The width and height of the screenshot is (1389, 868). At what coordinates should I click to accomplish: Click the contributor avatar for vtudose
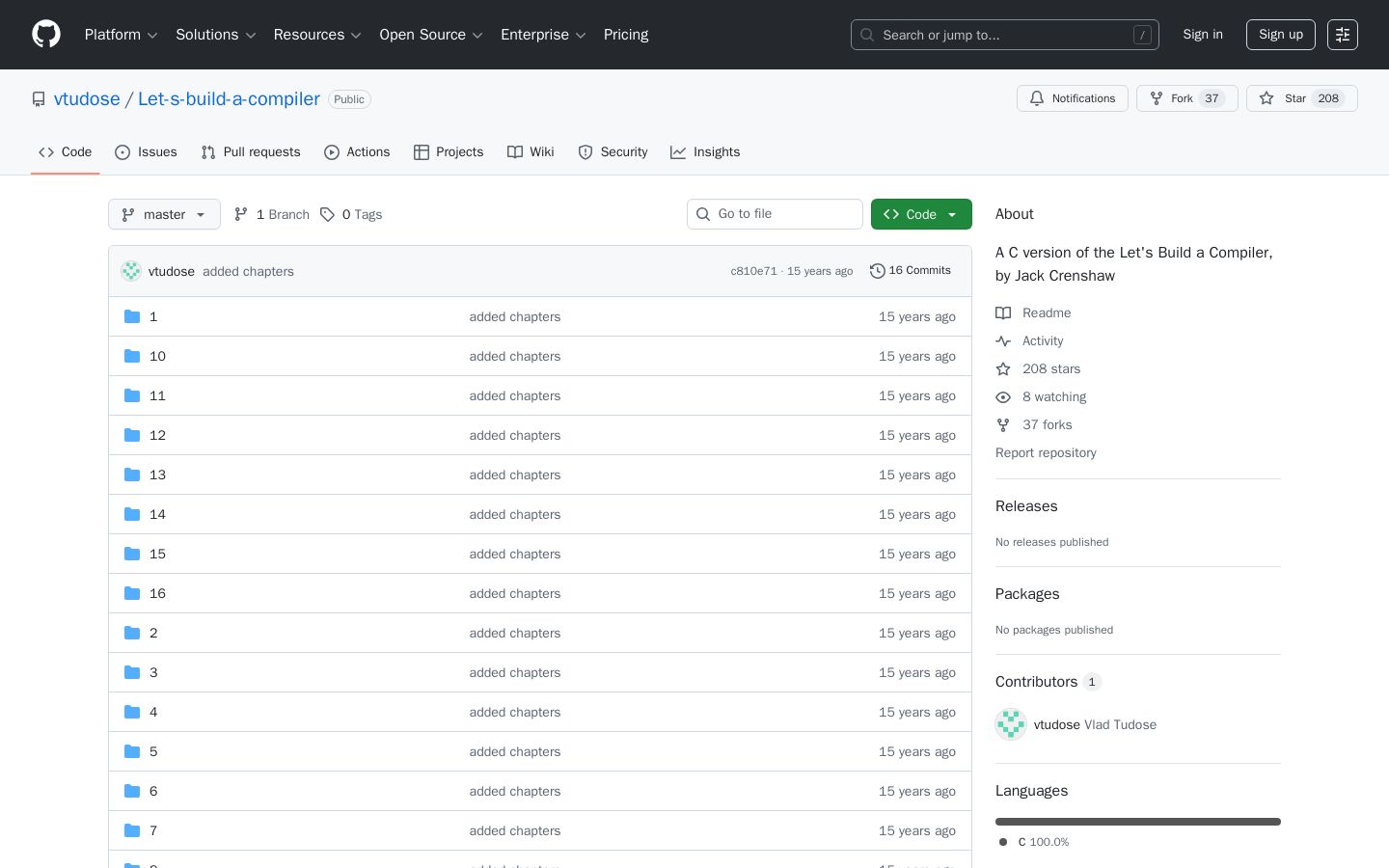click(1011, 724)
